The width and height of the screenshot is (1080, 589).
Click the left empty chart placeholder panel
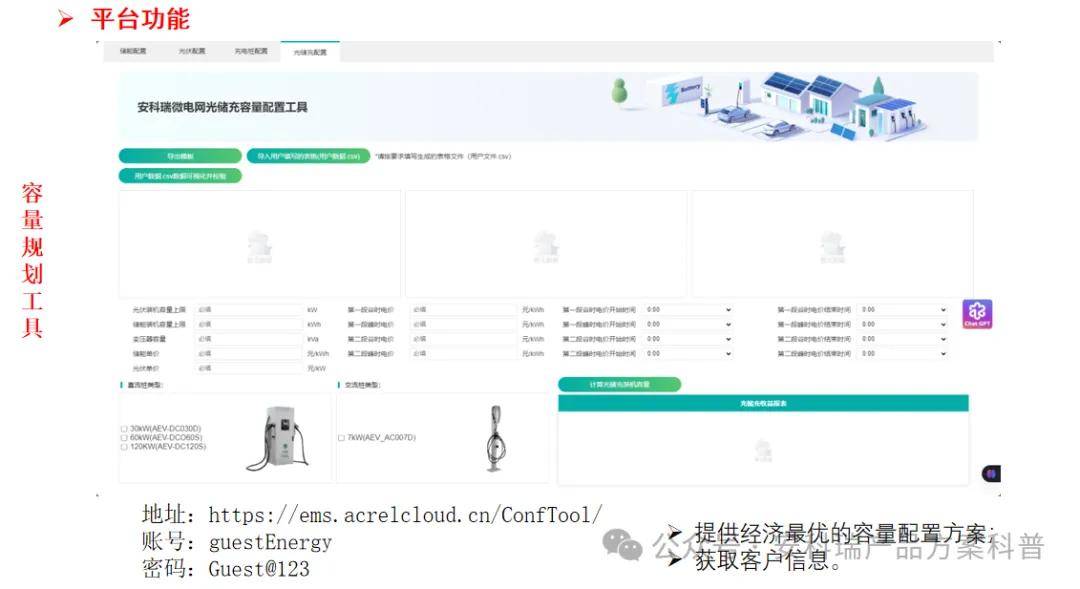click(x=260, y=244)
